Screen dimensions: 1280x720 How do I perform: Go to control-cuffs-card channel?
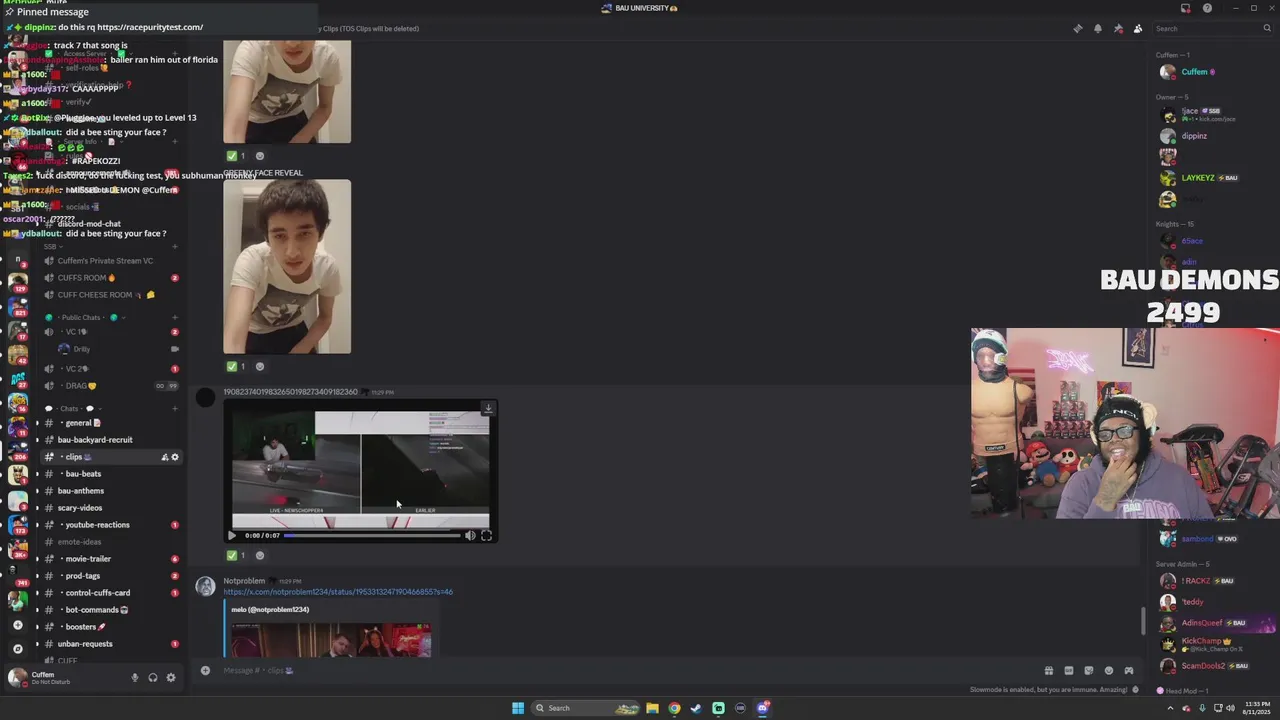(110, 593)
